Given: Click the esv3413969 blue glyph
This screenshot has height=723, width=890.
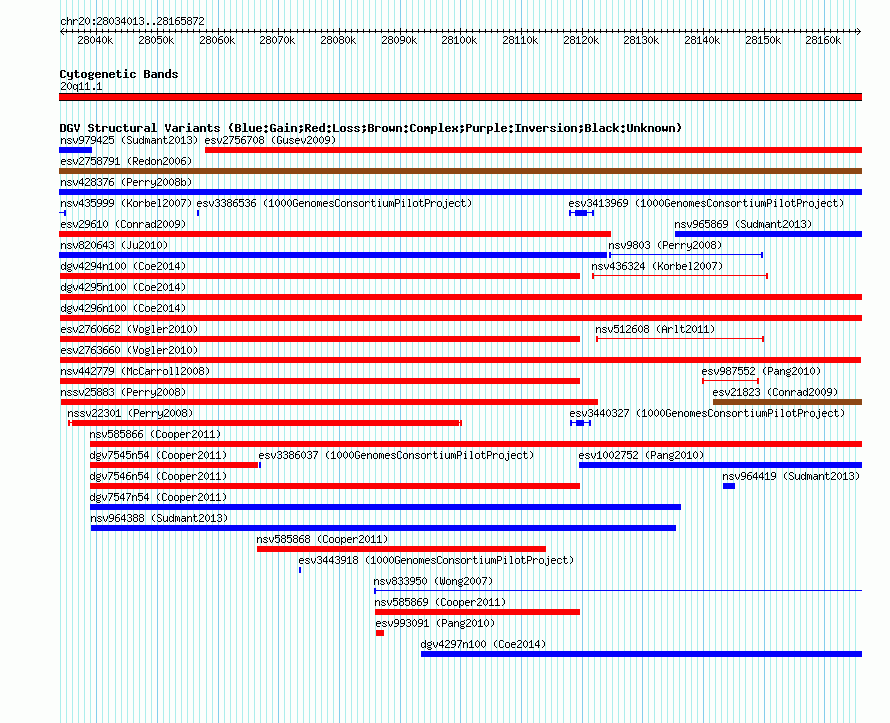Looking at the screenshot, I should [581, 213].
